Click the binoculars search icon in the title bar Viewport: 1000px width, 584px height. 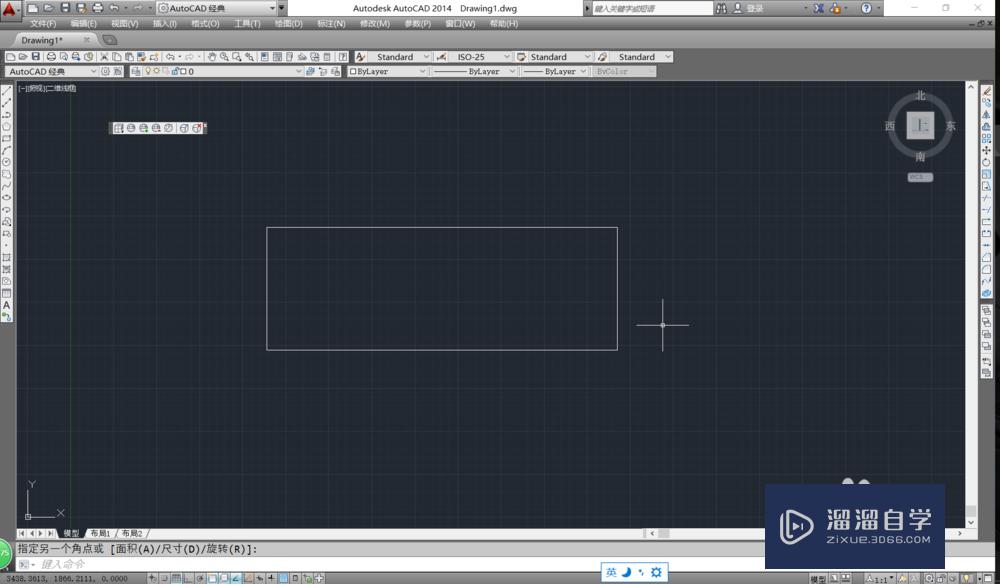(x=721, y=8)
